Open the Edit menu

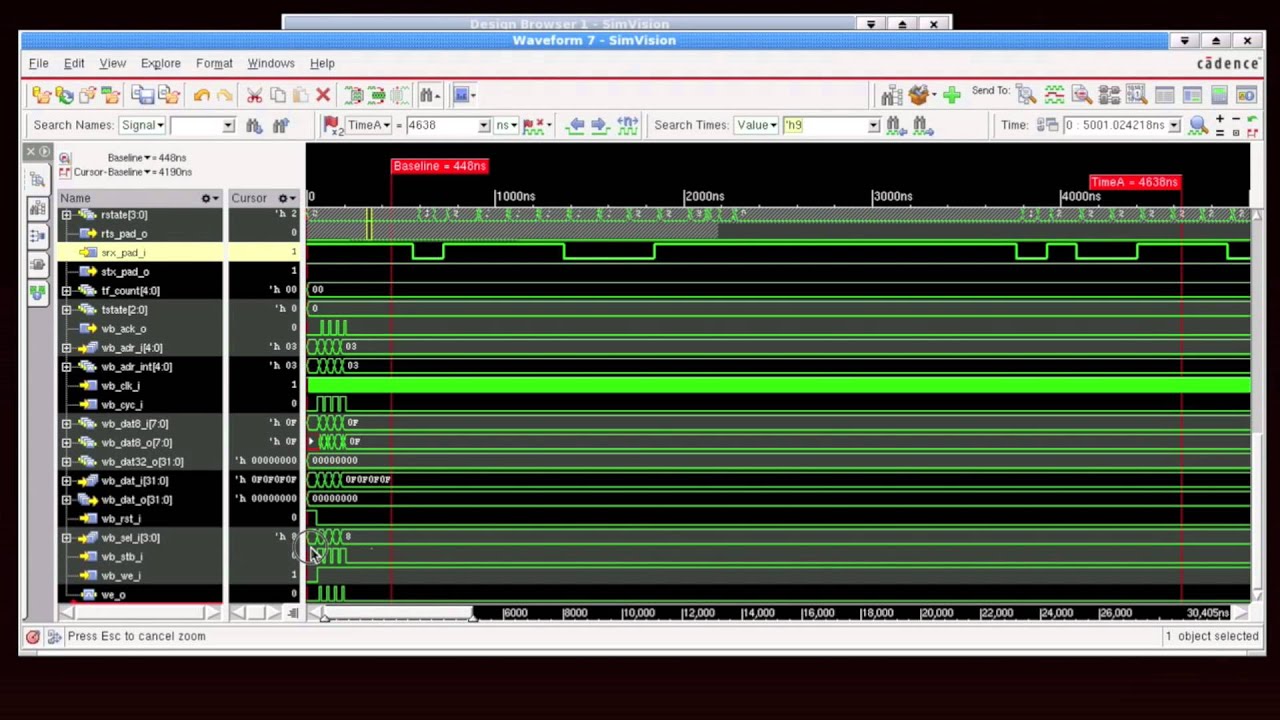pos(74,63)
